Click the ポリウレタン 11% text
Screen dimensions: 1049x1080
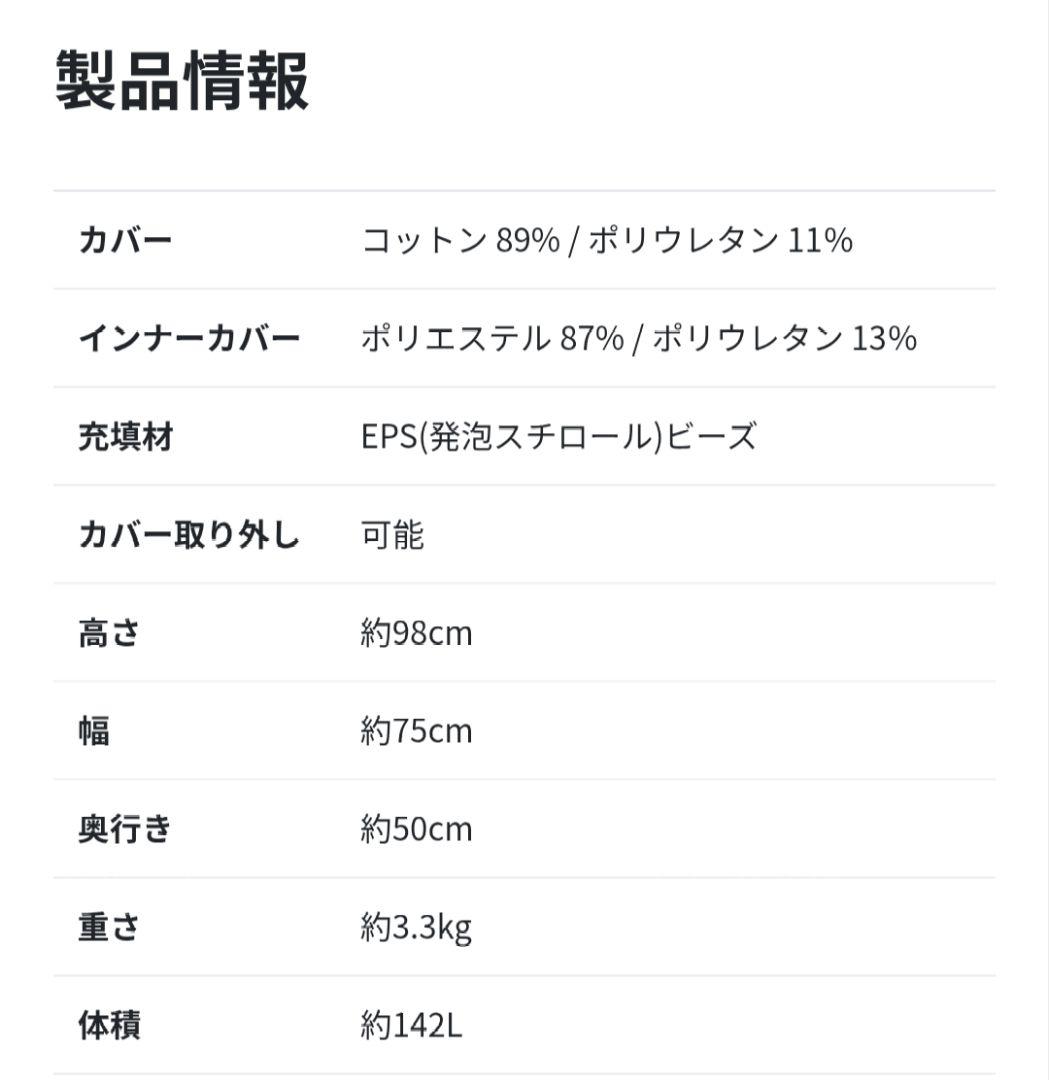[x=720, y=241]
